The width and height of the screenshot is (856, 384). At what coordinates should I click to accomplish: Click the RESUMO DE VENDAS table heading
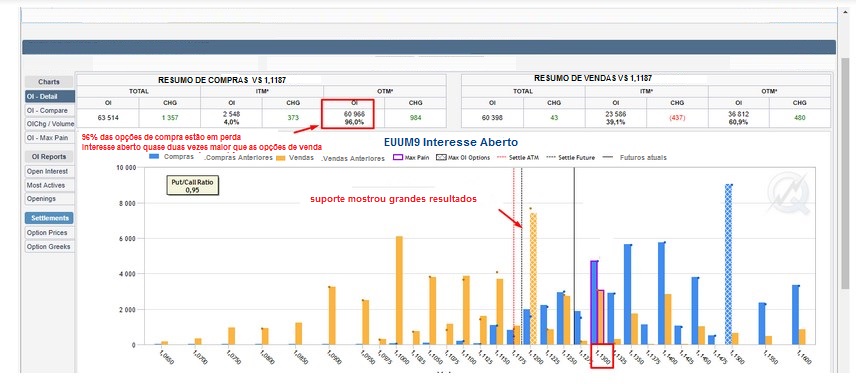point(593,79)
